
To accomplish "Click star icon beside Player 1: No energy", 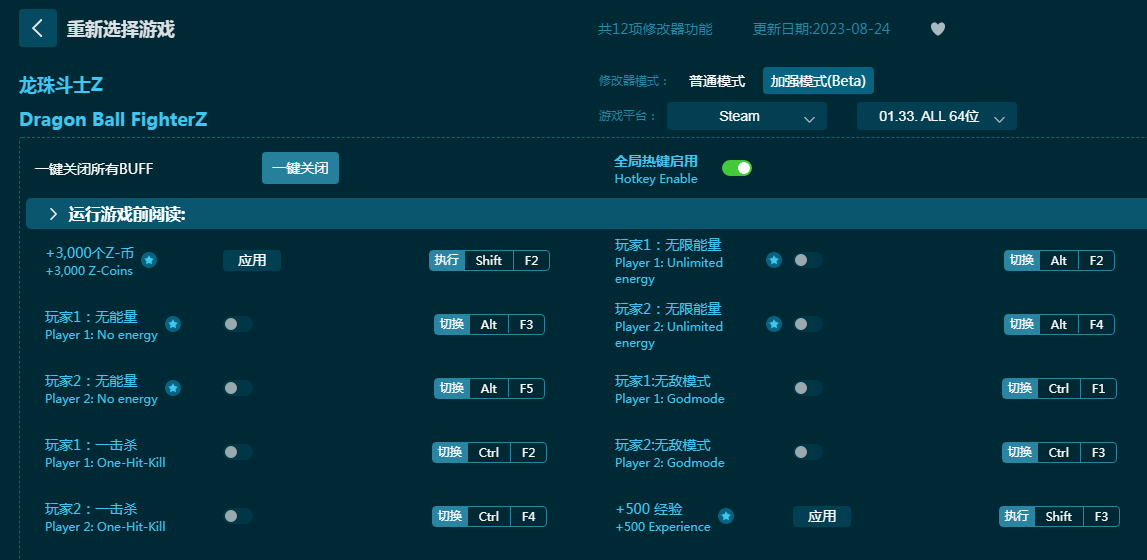I will pos(173,324).
